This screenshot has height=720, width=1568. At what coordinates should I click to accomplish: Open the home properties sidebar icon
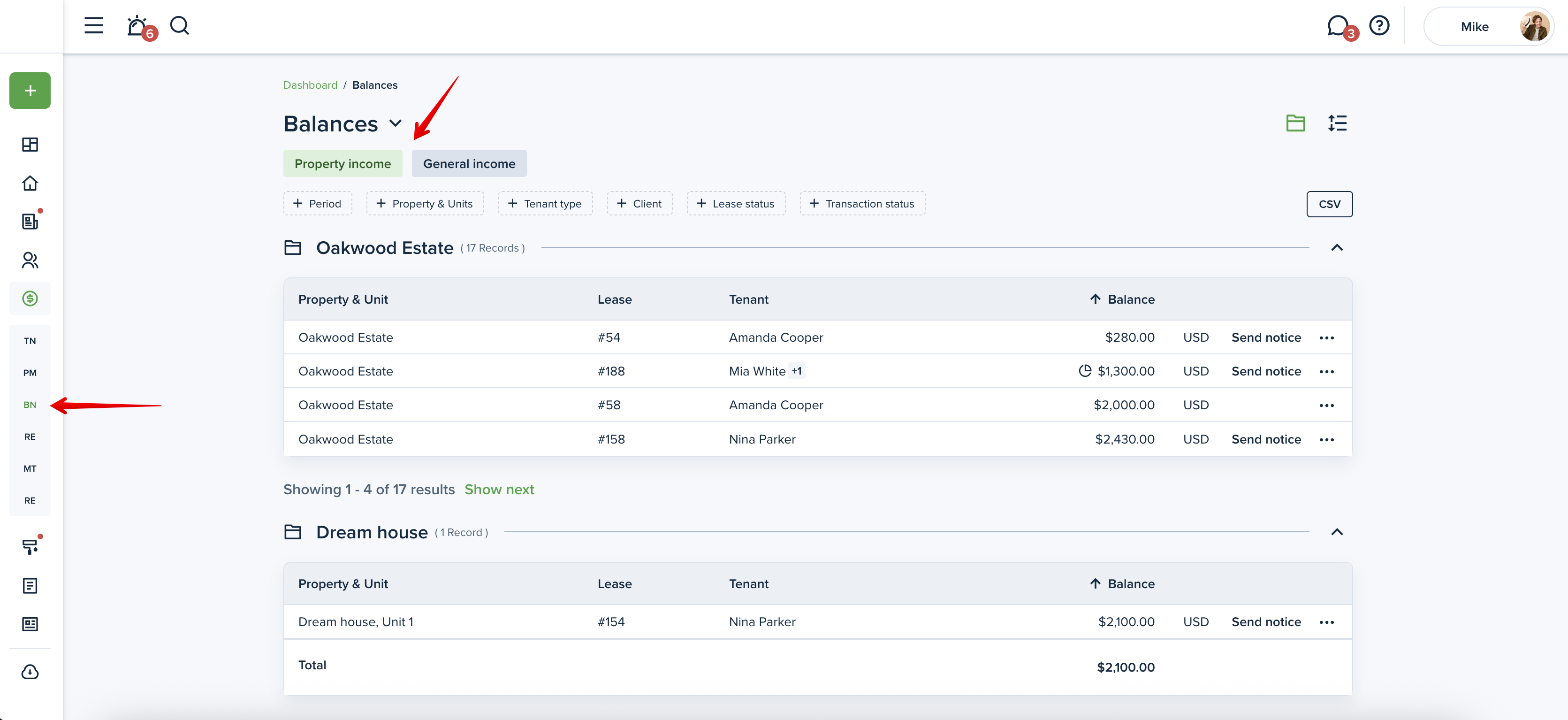[x=30, y=184]
